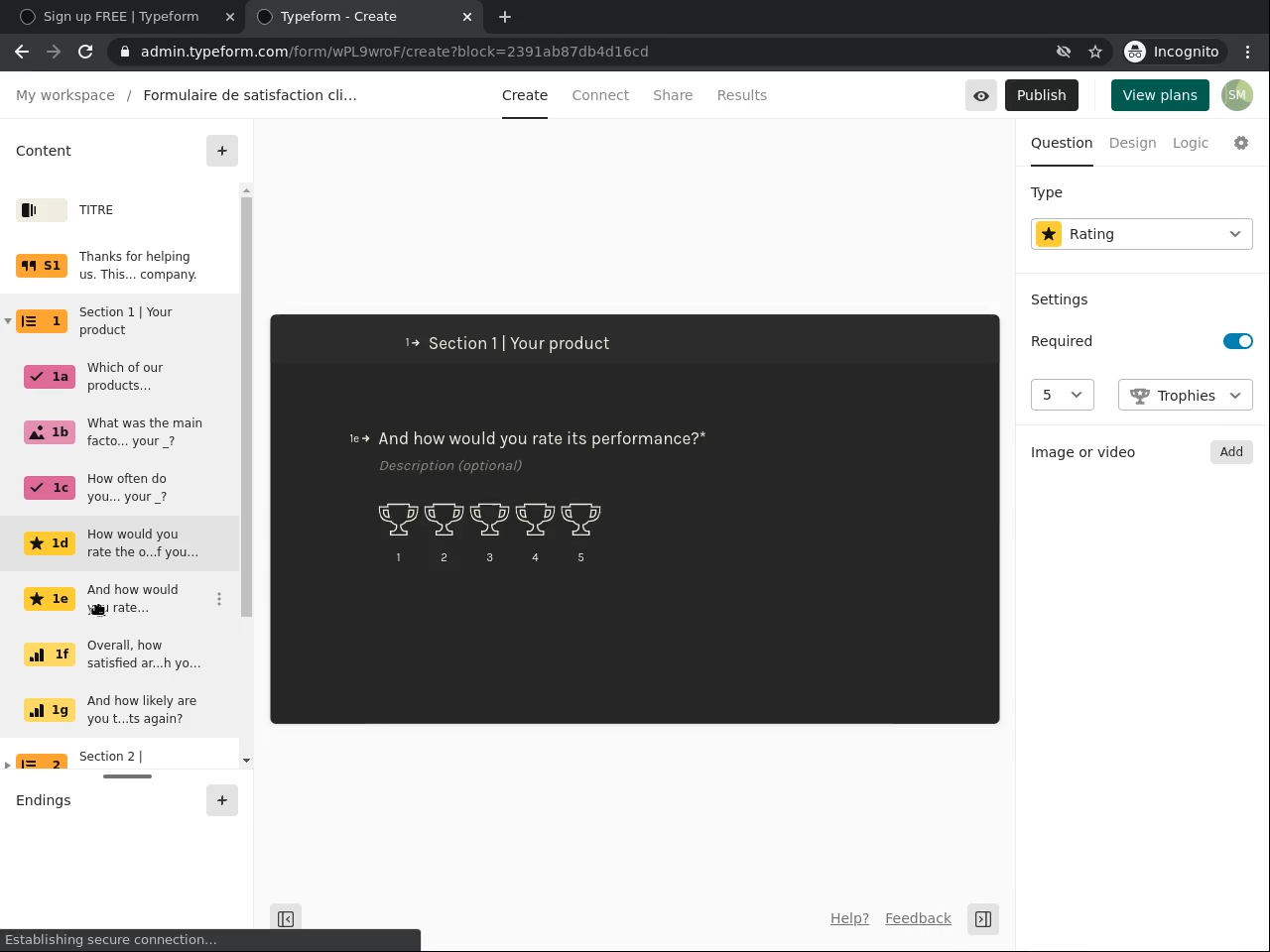1270x952 pixels.
Task: Open form settings gear icon
Action: coord(1241,143)
